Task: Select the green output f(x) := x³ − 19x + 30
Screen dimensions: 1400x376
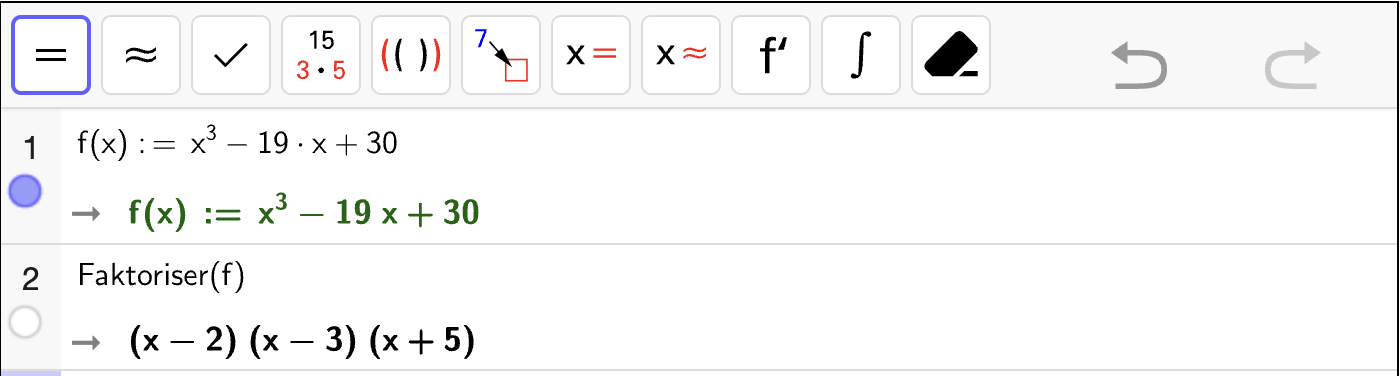Action: 304,212
